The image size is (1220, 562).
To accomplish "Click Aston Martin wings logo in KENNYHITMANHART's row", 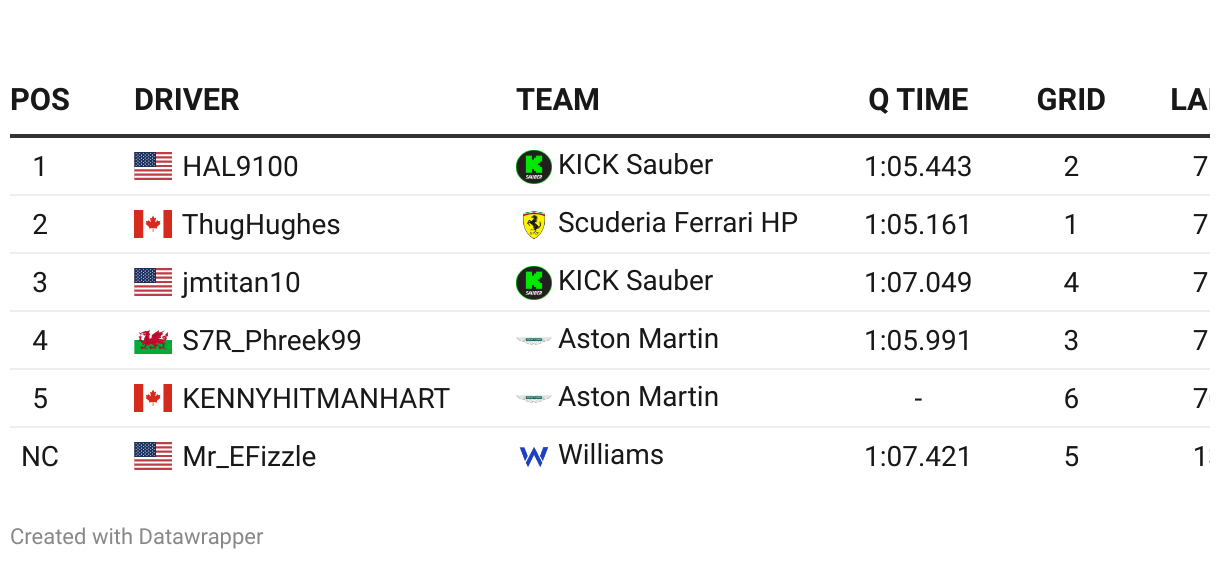I will click(x=534, y=398).
